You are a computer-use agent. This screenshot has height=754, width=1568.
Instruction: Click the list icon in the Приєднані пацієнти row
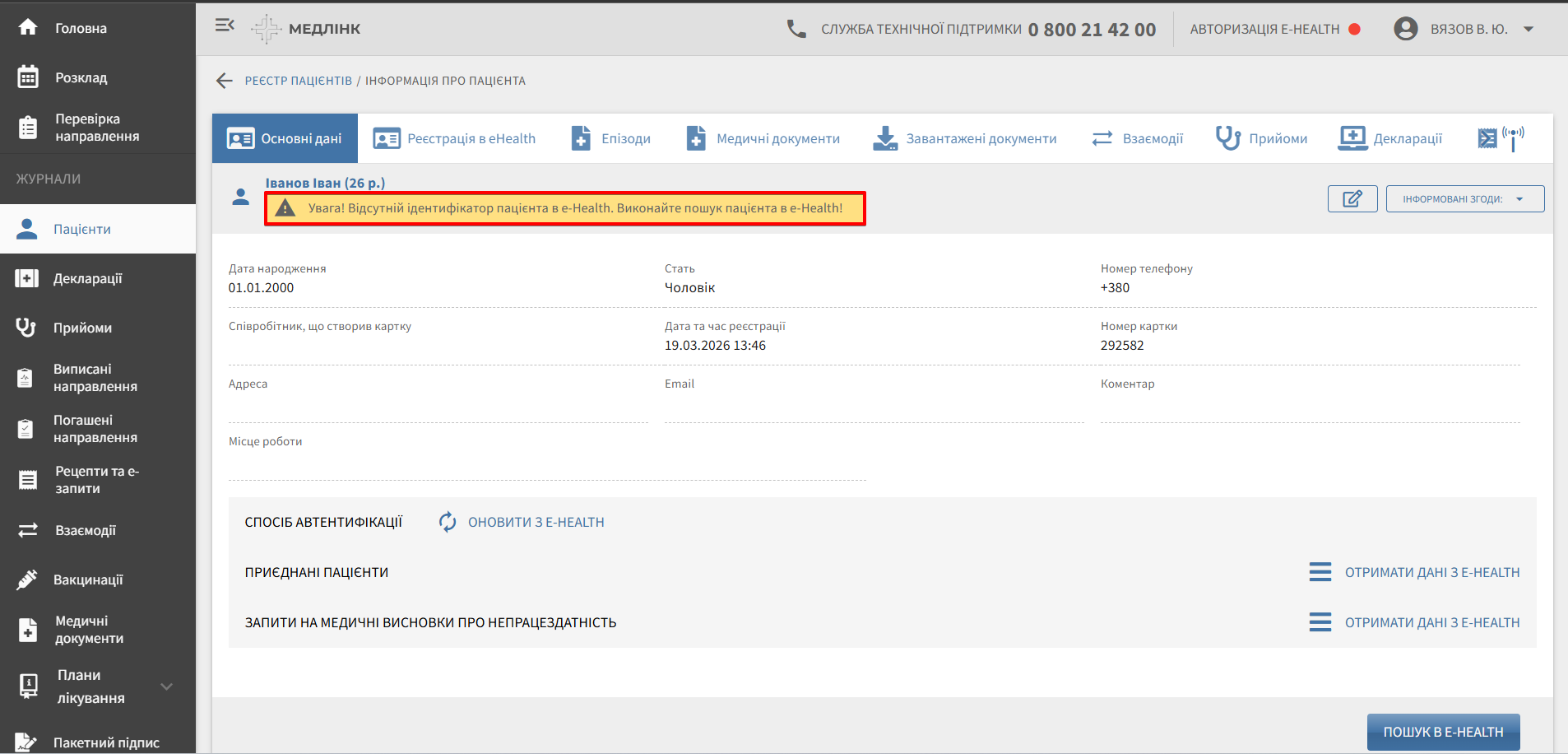click(x=1320, y=572)
